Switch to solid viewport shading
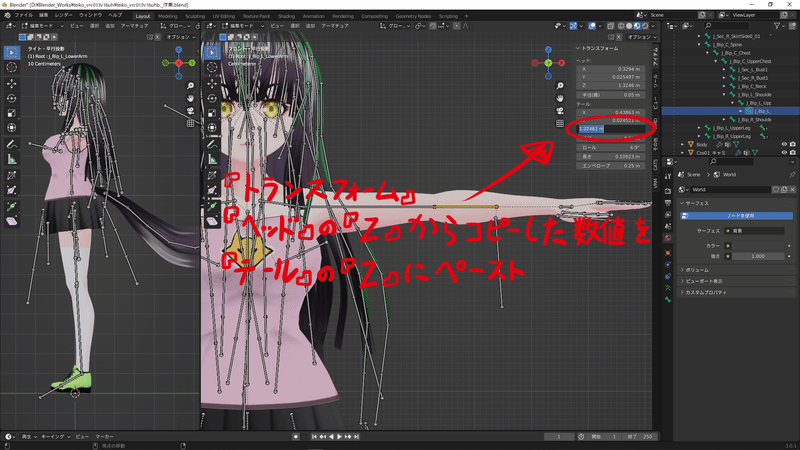The width and height of the screenshot is (800, 450). [629, 26]
